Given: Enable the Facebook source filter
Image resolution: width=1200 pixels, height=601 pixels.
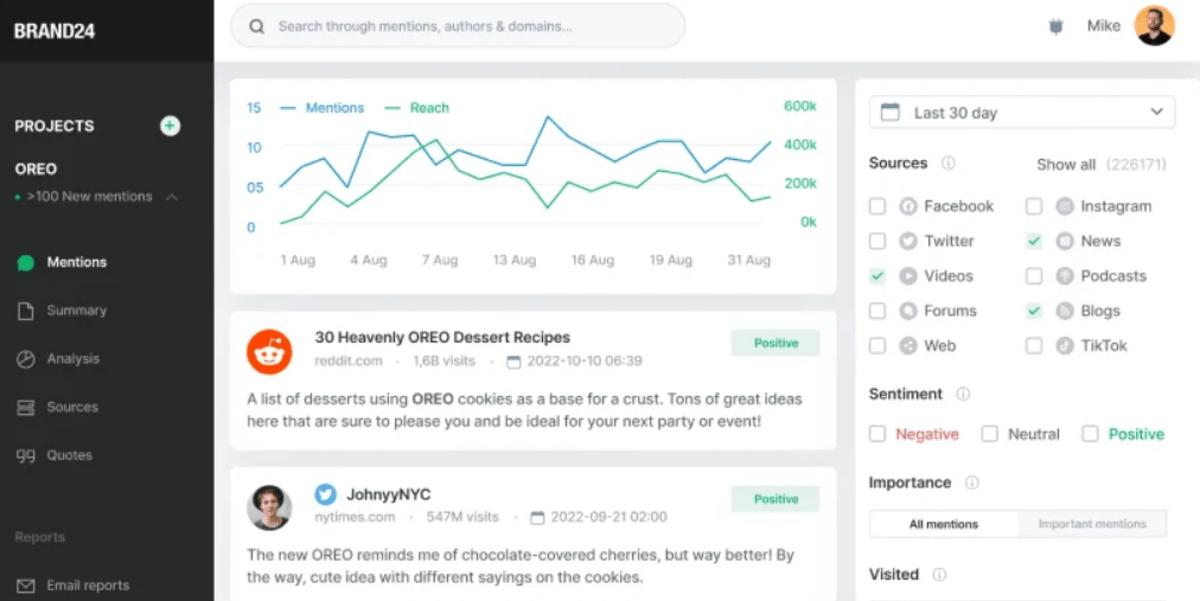Looking at the screenshot, I should coord(877,206).
